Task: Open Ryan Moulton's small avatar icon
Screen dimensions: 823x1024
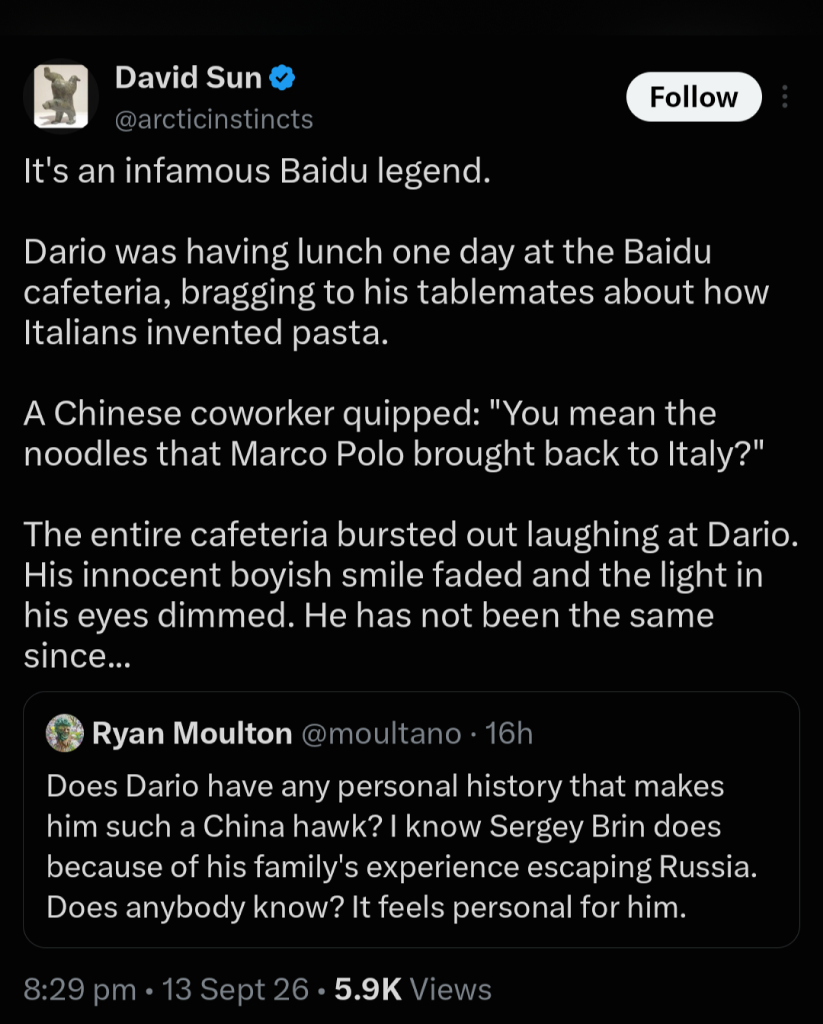Action: click(x=65, y=733)
